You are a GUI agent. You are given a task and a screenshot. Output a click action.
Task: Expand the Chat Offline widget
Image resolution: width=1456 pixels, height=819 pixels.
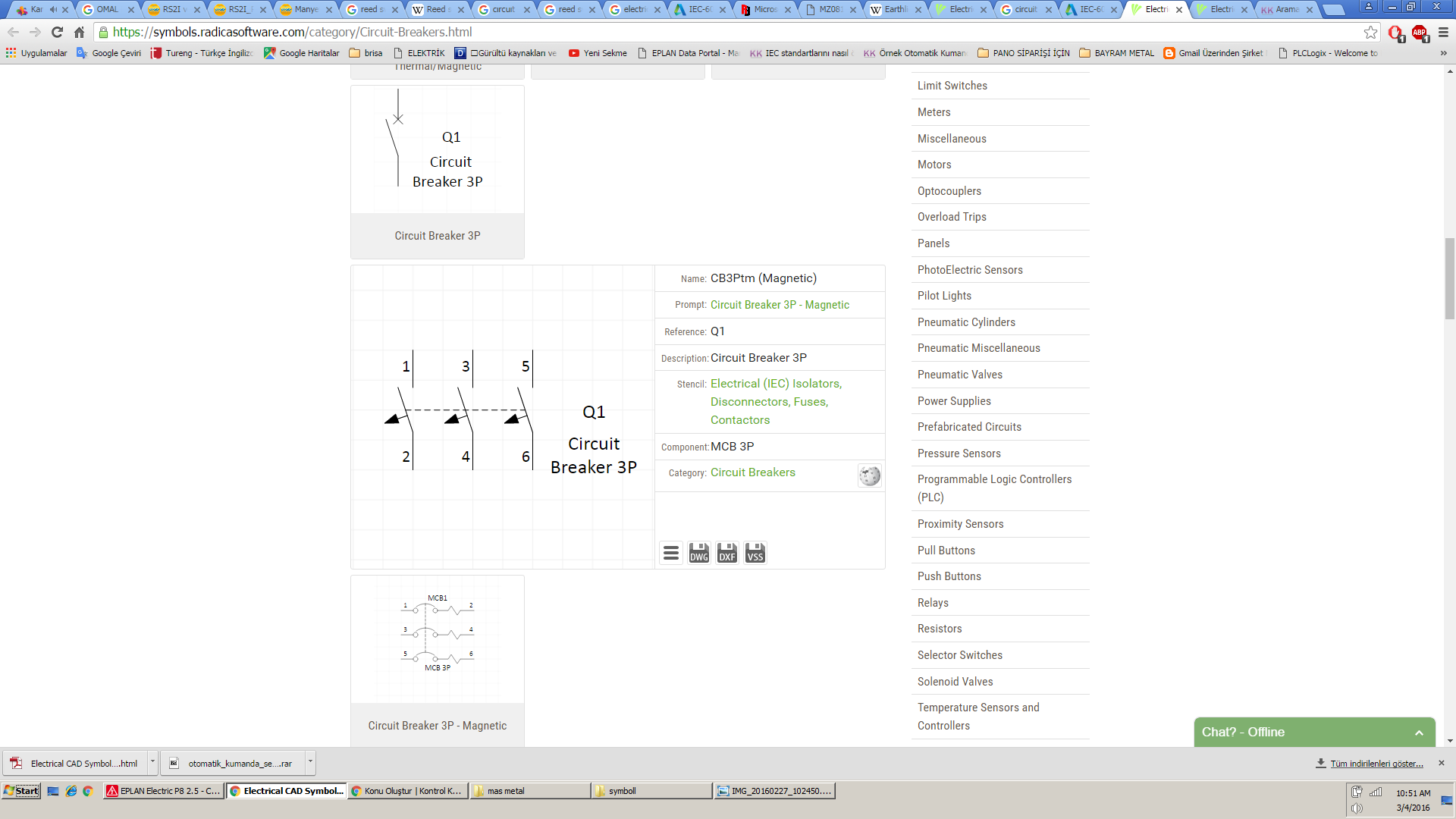pyautogui.click(x=1314, y=732)
